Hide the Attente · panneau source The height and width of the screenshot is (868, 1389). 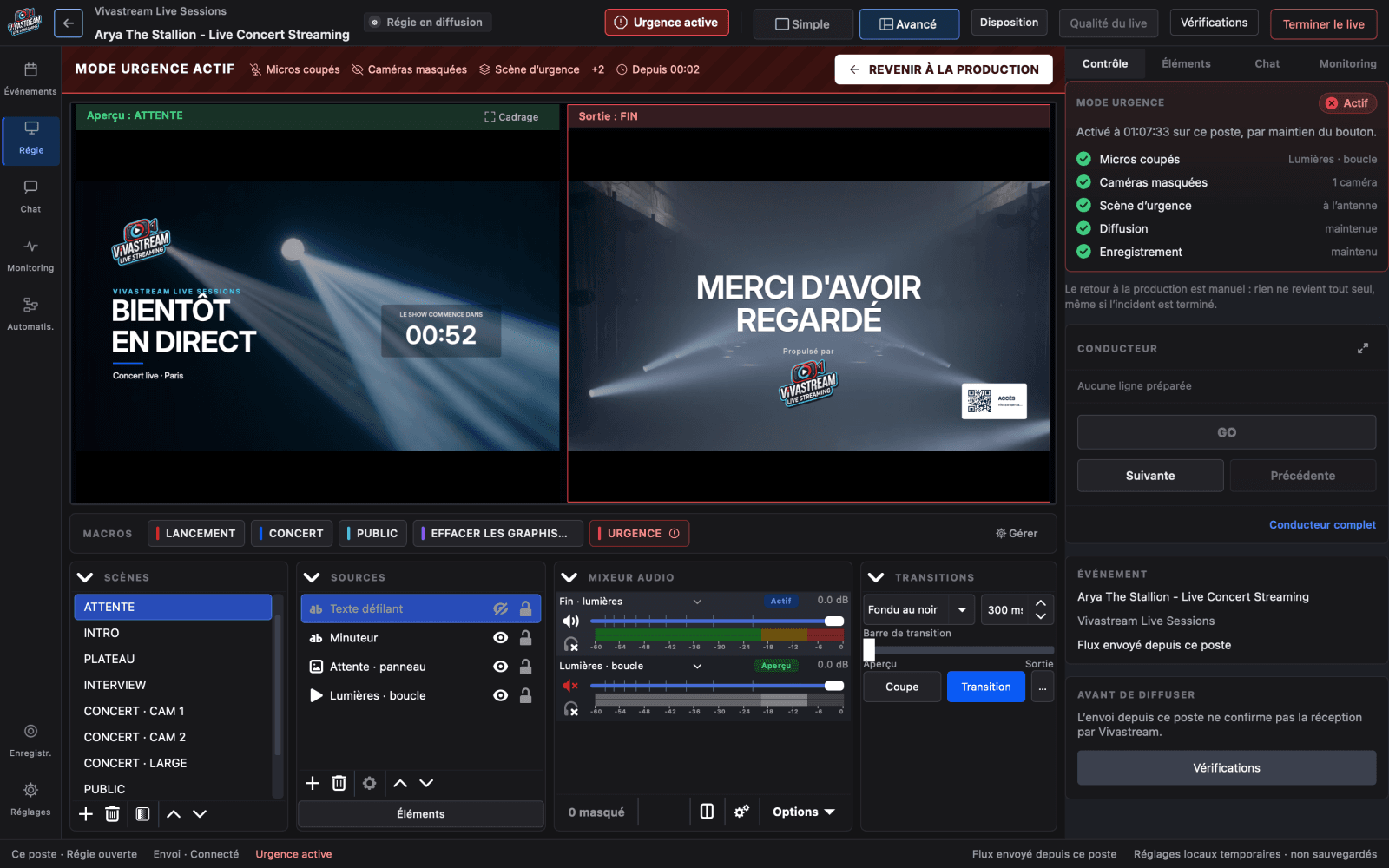(x=501, y=667)
